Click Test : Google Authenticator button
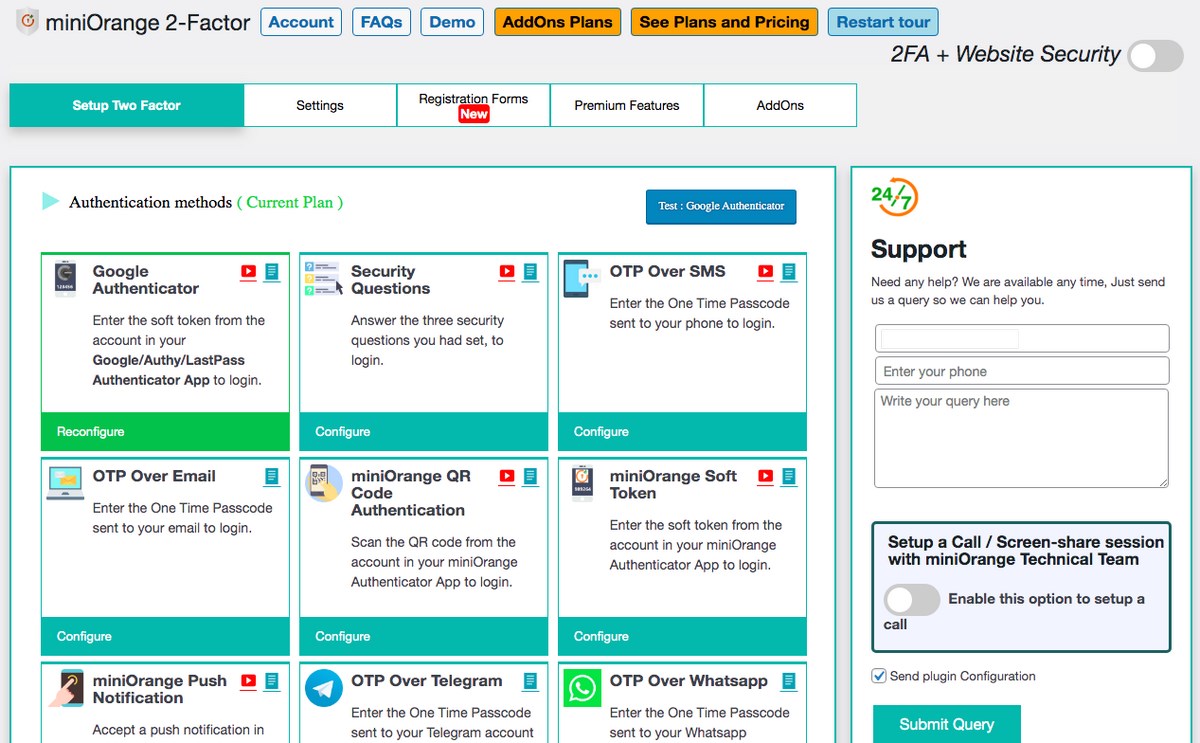1200x743 pixels. click(721, 206)
